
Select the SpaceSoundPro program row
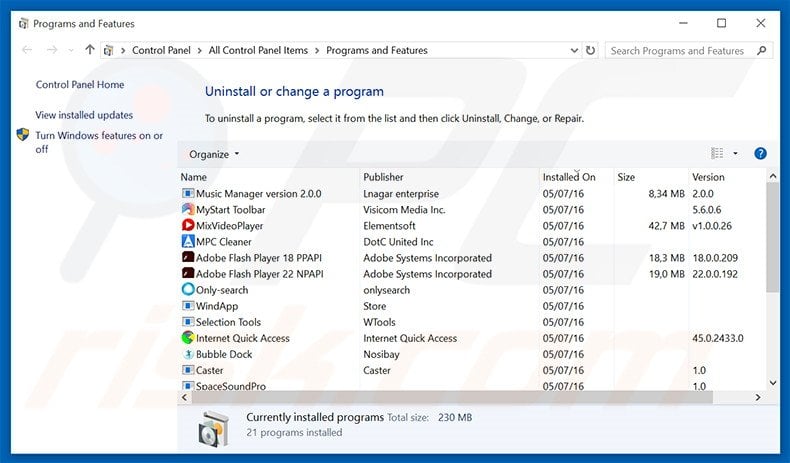pyautogui.click(x=471, y=386)
